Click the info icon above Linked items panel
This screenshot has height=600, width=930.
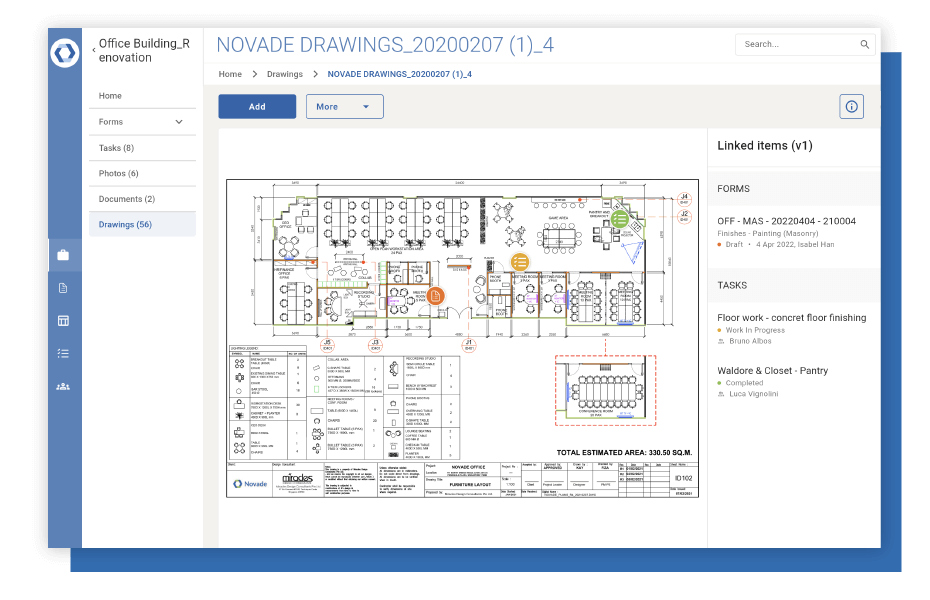851,106
